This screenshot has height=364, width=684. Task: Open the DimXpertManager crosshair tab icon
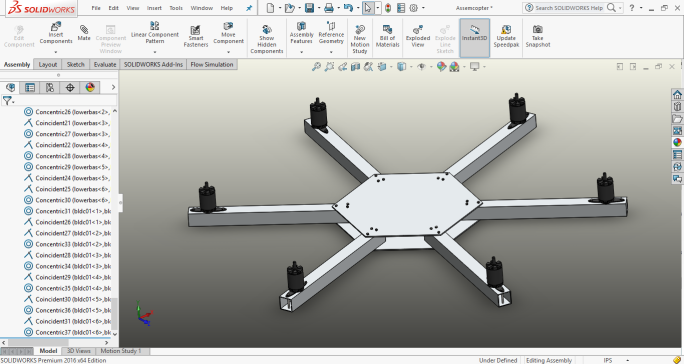(x=70, y=87)
